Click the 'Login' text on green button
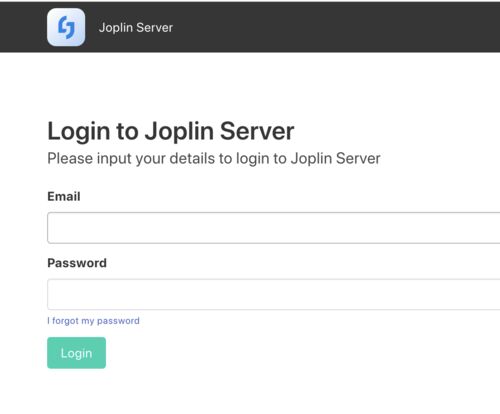Screen dimensions: 500x414 point(76,353)
